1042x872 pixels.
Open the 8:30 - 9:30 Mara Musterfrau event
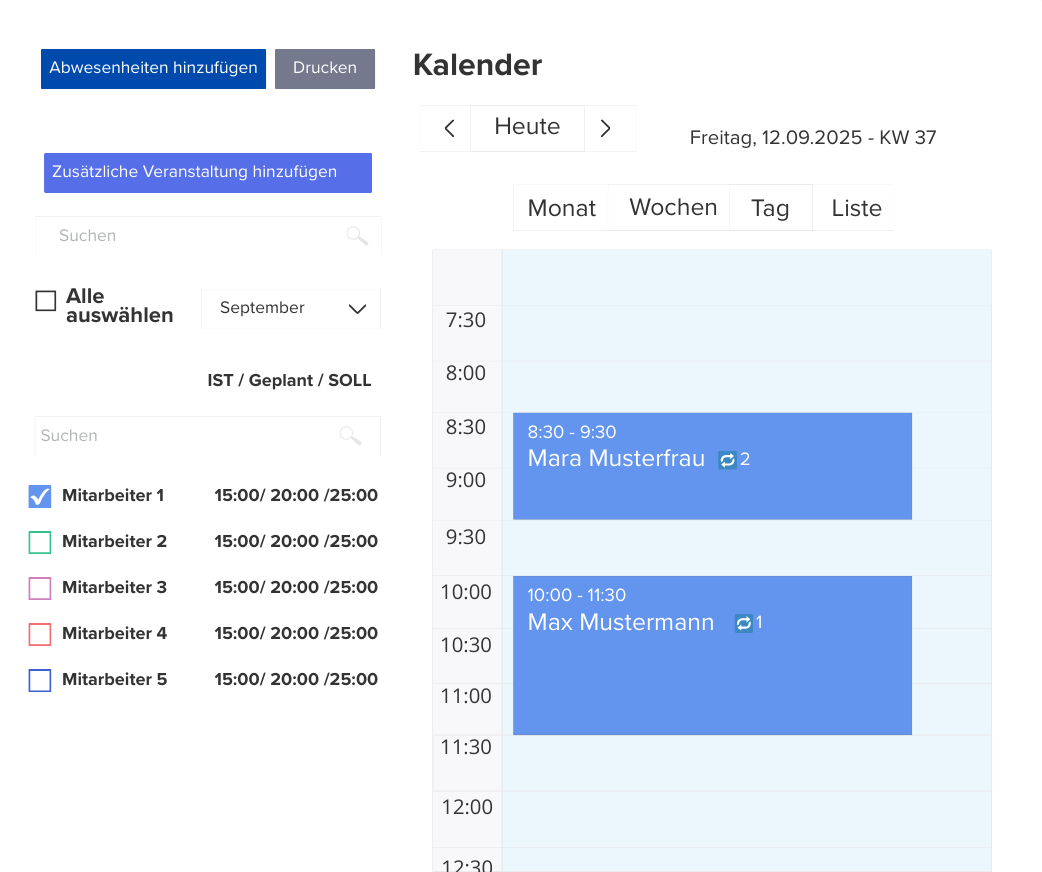pos(712,466)
